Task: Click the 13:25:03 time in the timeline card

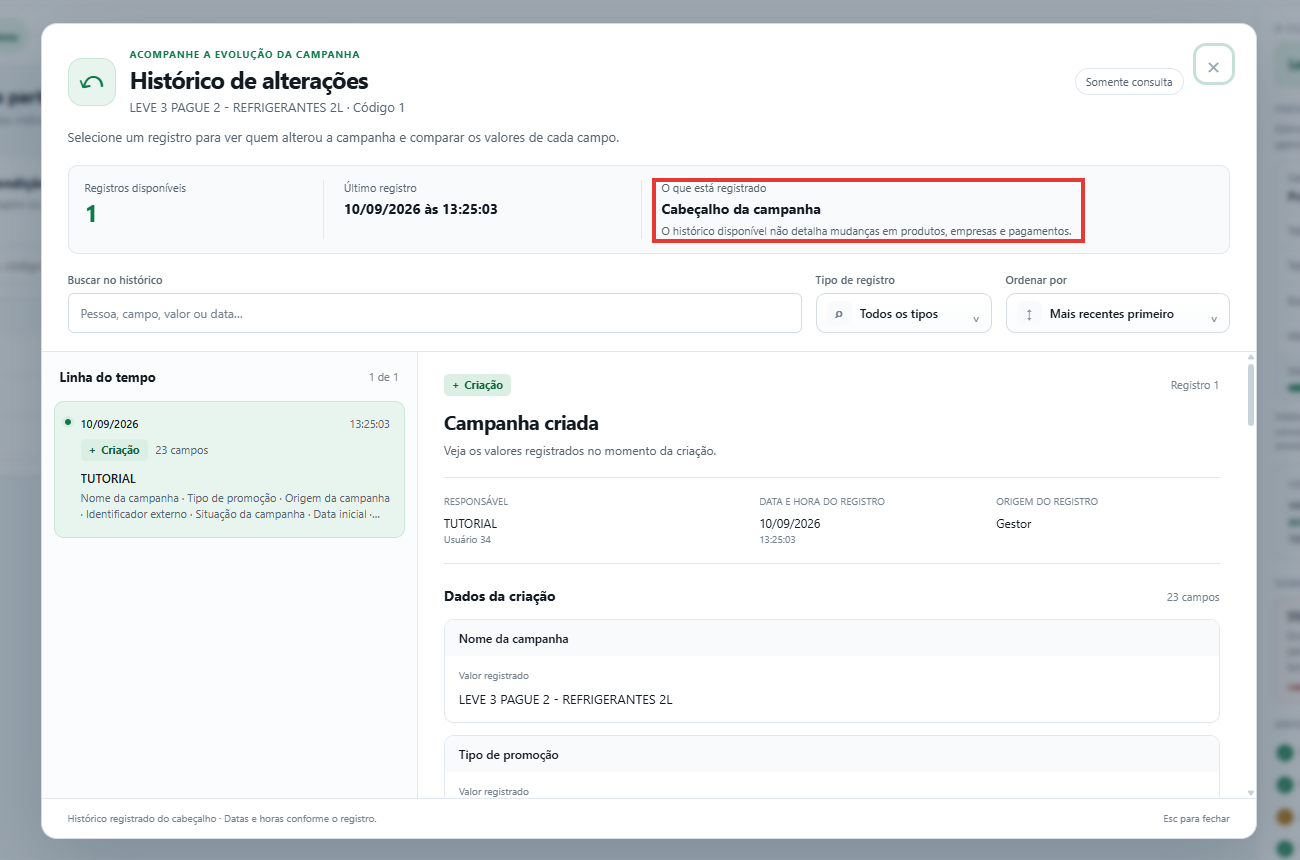Action: (369, 424)
